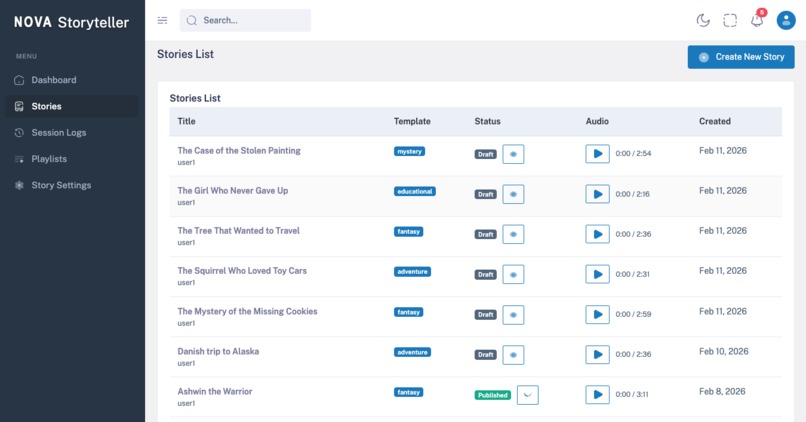Toggle dark mode with moon icon
Screen dimensions: 806x422
click(x=703, y=20)
